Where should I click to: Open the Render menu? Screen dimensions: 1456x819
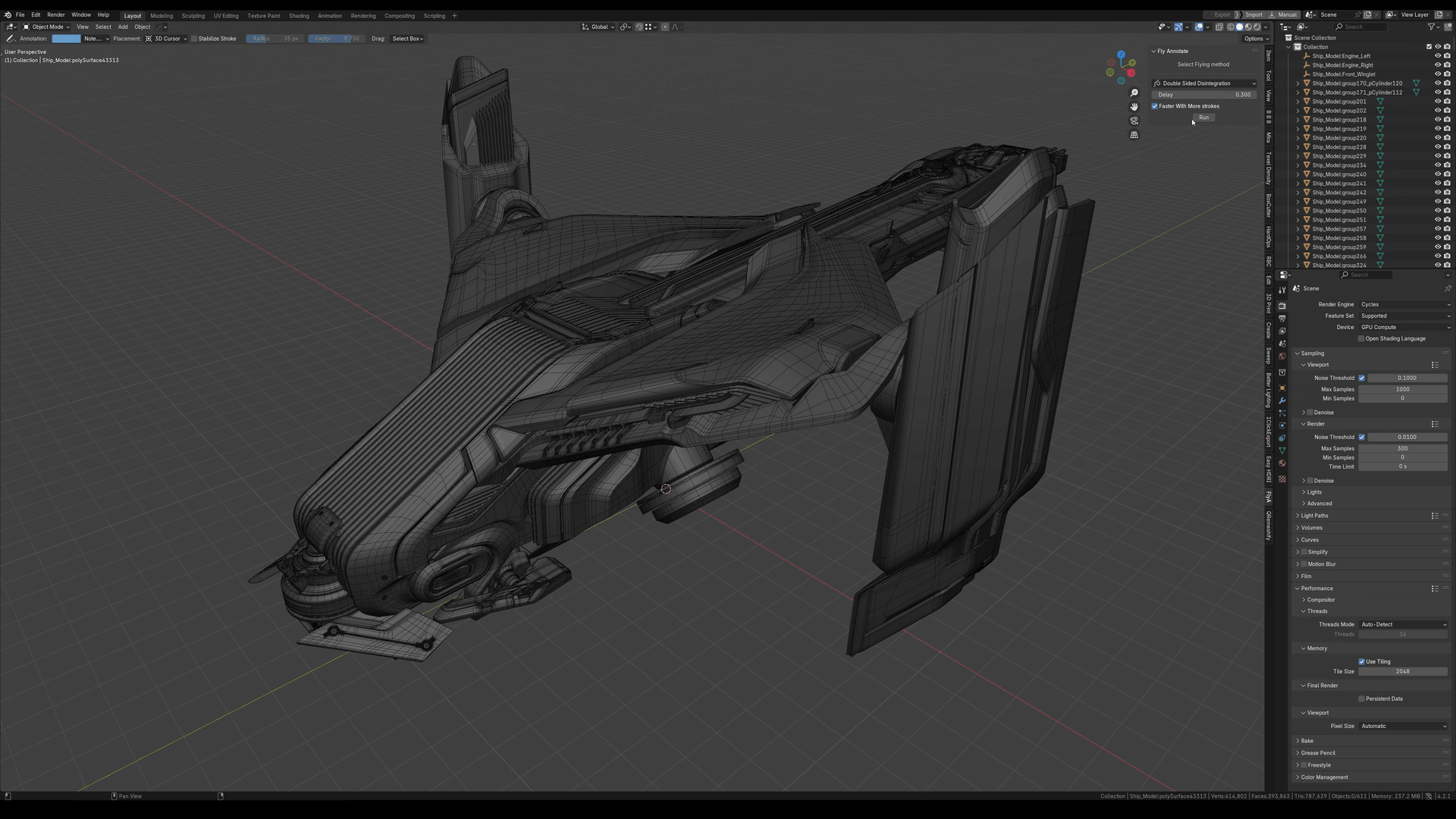(55, 15)
